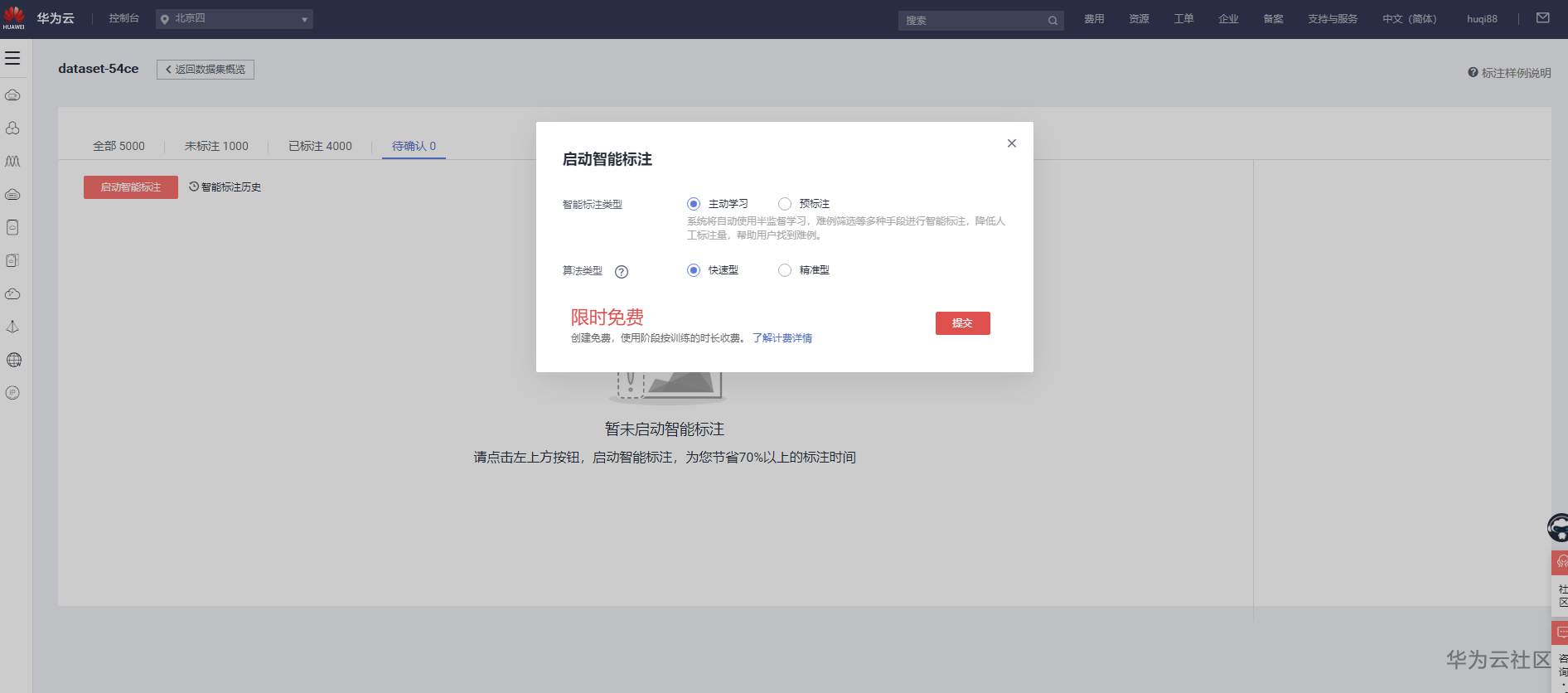Open the 智能标注历史 link
Screen dimensions: 1568x693
[231, 187]
